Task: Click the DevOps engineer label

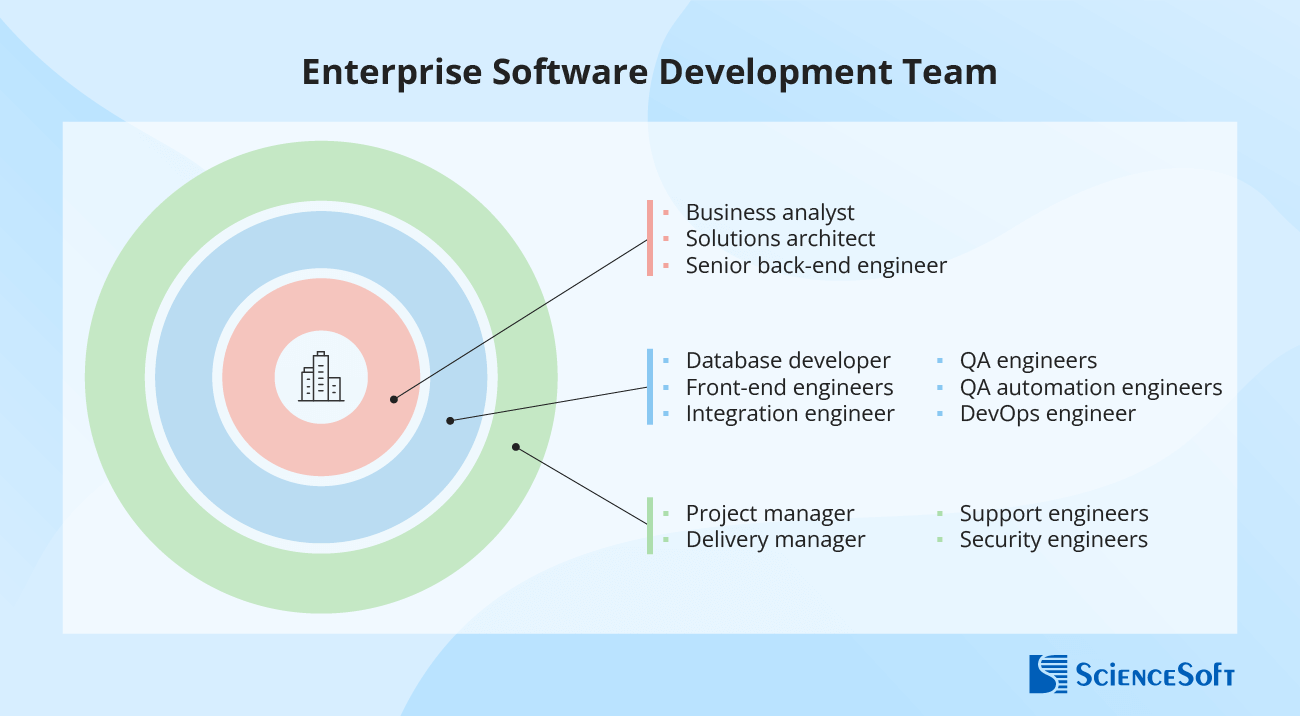Action: click(1047, 413)
